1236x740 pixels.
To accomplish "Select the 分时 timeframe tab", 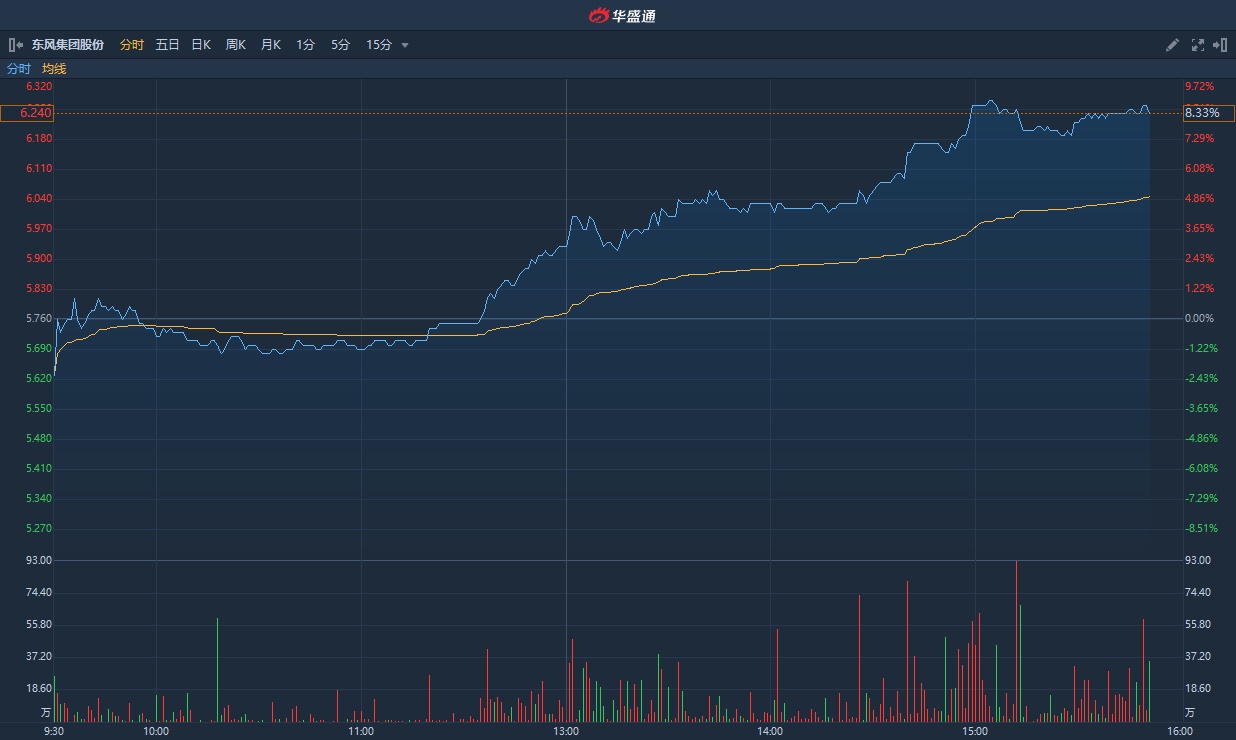I will pyautogui.click(x=132, y=45).
